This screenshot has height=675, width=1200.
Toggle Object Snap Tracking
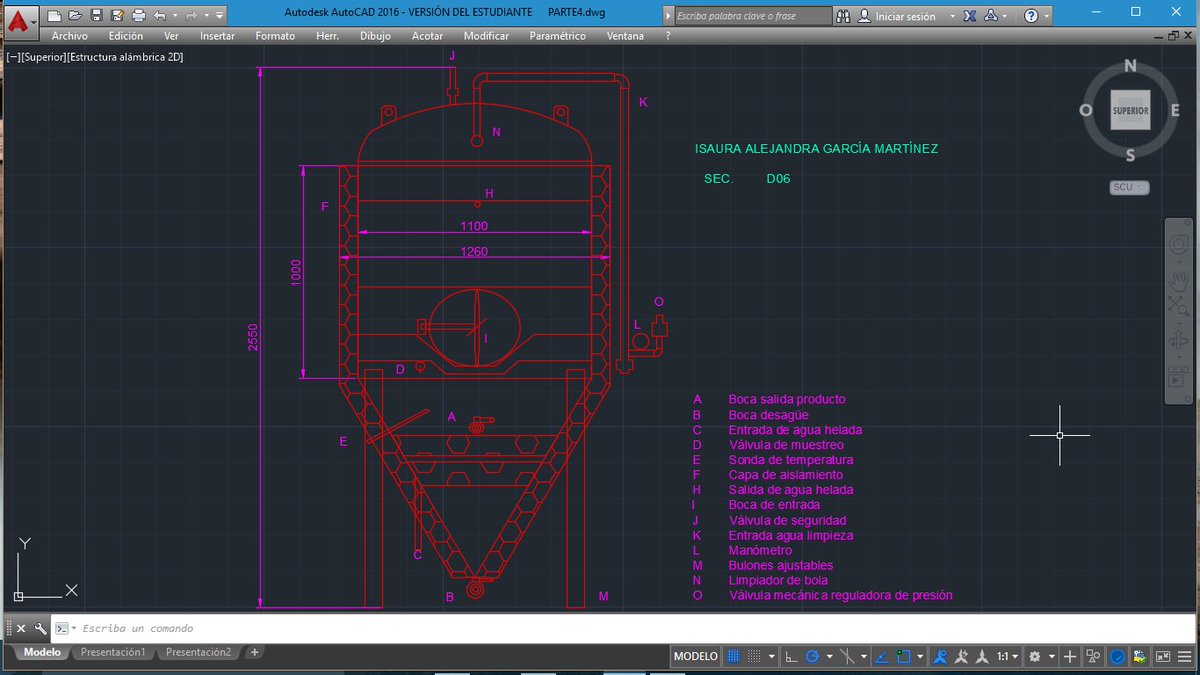click(x=880, y=656)
